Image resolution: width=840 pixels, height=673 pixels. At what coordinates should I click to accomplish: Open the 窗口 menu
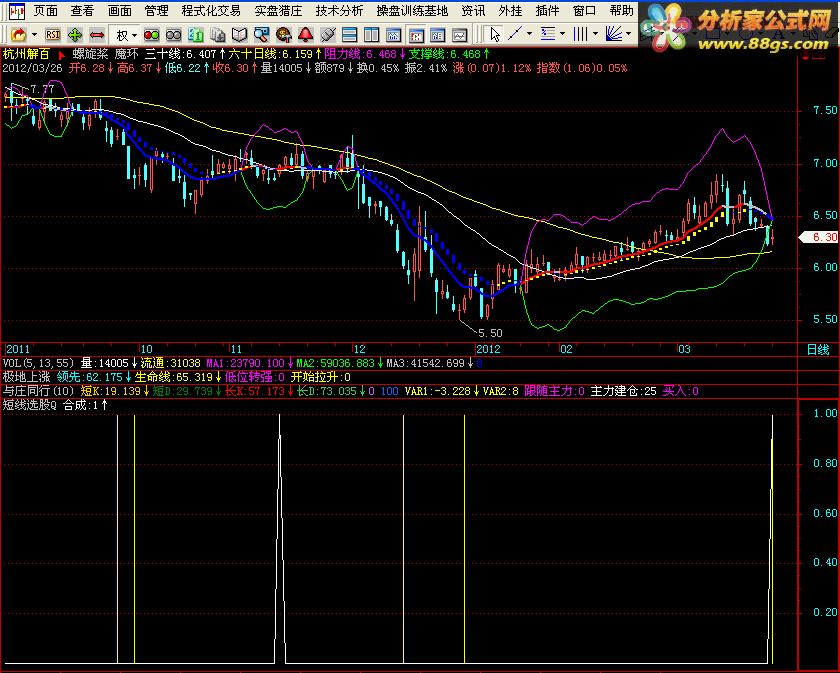[x=584, y=11]
